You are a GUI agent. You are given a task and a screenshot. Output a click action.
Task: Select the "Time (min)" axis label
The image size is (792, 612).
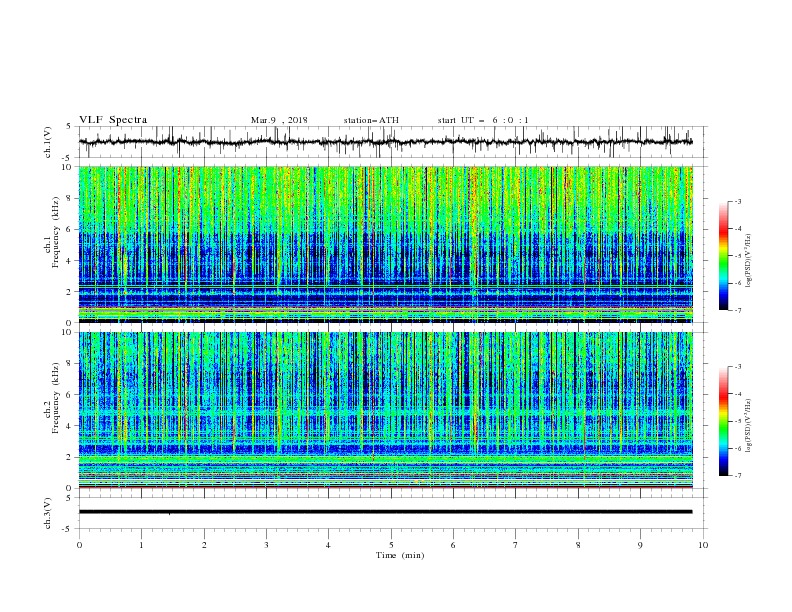click(x=400, y=555)
